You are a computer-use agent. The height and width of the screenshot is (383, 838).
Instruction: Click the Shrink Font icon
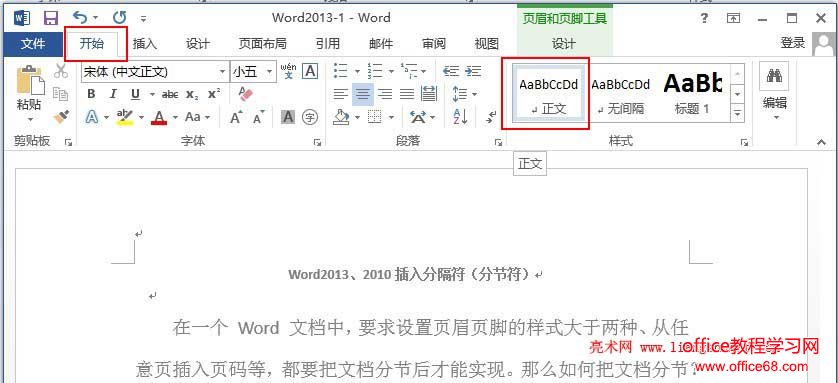click(259, 116)
